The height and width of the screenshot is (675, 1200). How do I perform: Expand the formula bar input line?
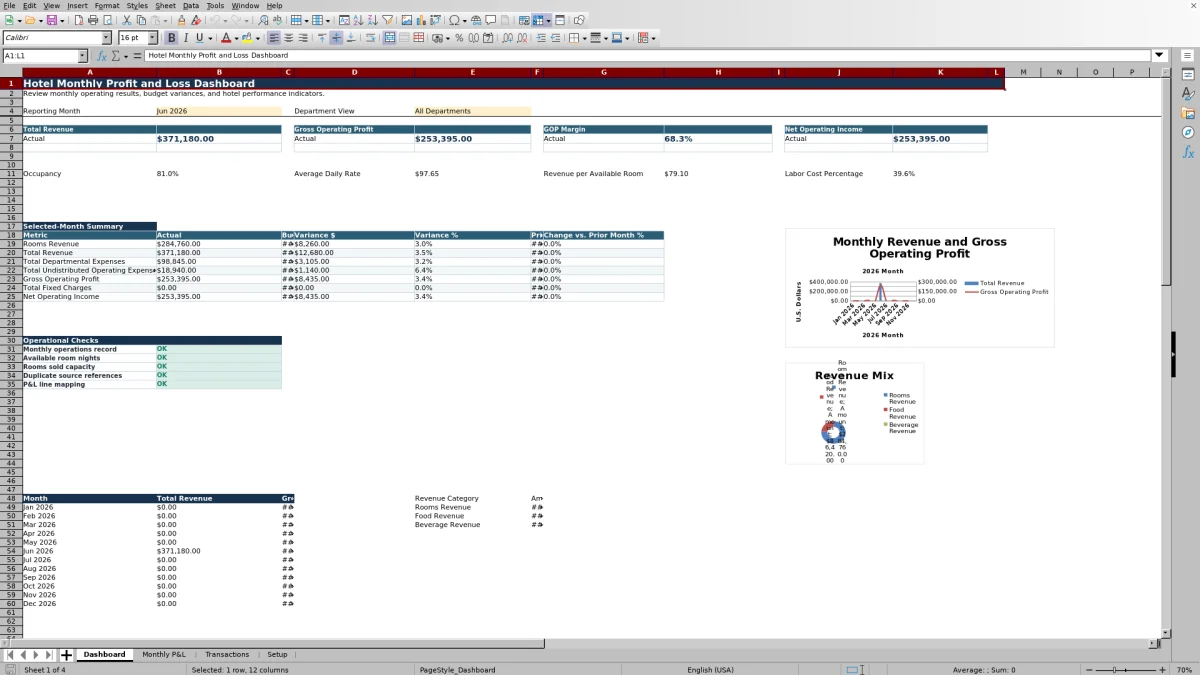tap(1160, 56)
